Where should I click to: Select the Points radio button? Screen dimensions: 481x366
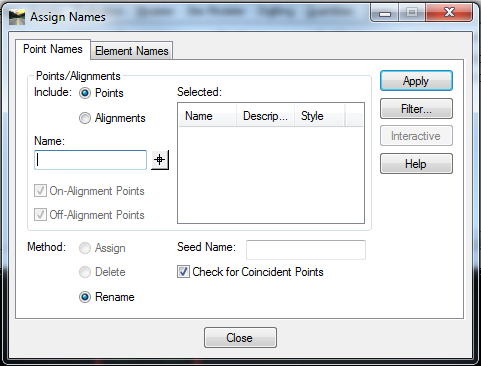[85, 93]
